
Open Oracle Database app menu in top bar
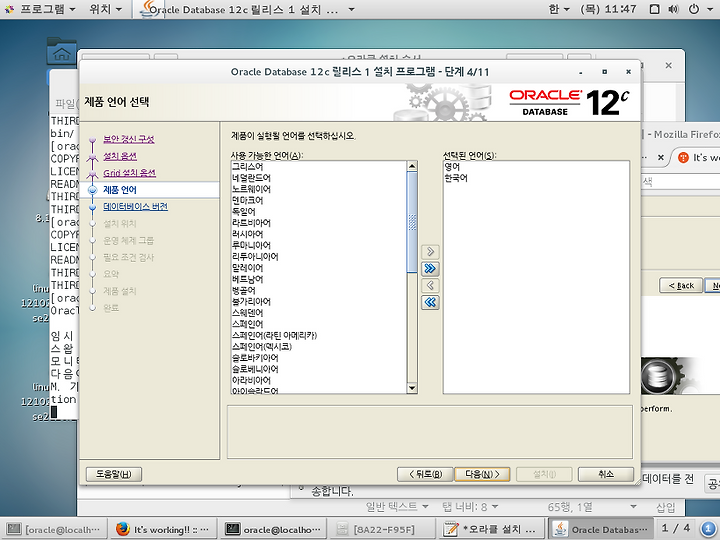pos(248,9)
